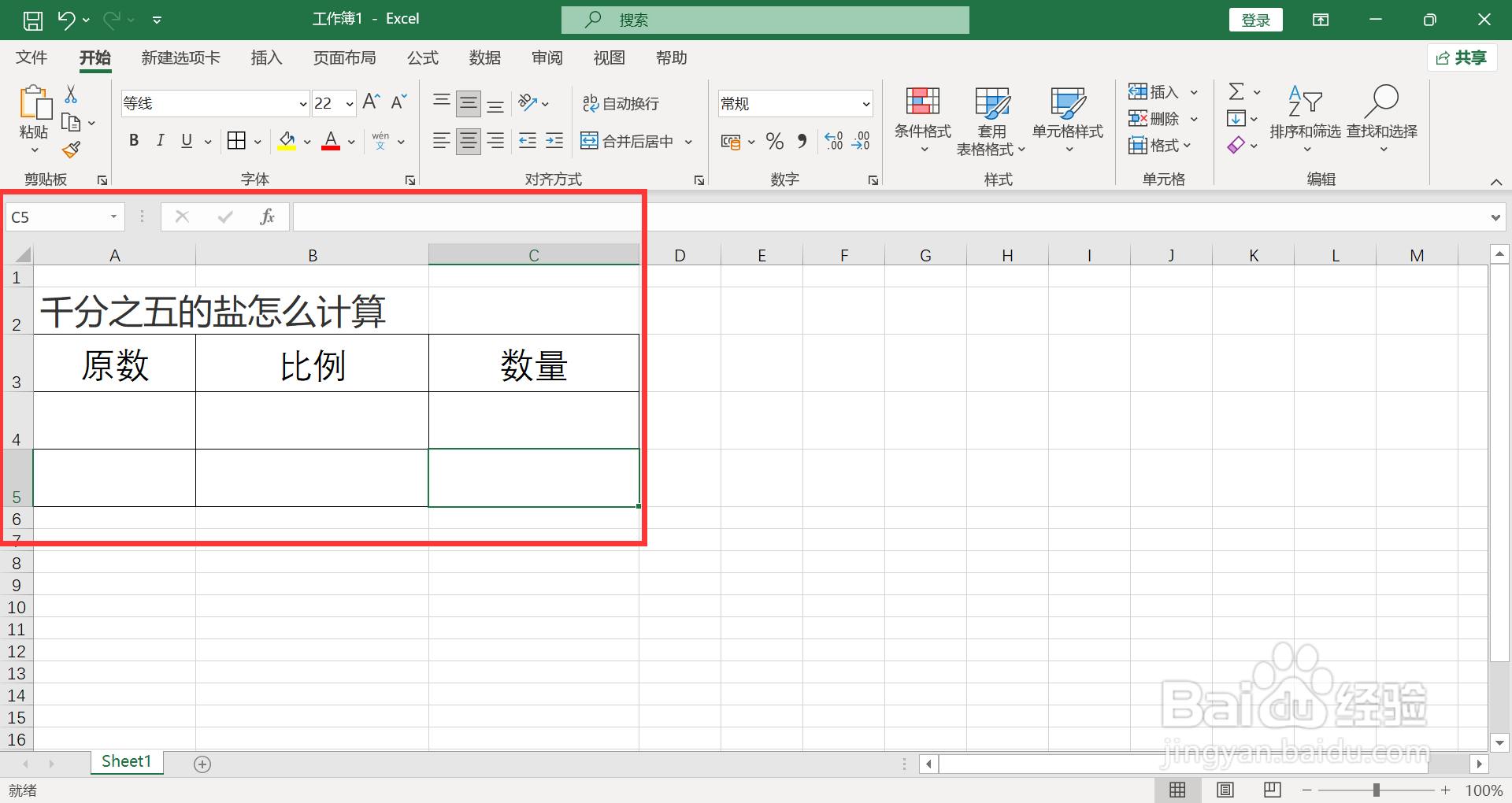This screenshot has height=803, width=1512.
Task: Open the number format dropdown (常规)
Action: coord(865,104)
